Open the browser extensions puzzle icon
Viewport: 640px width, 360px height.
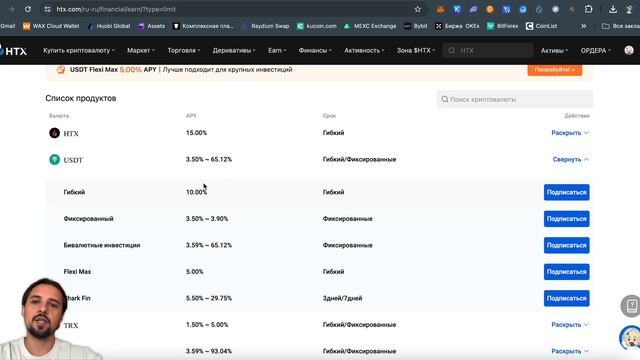click(x=588, y=9)
